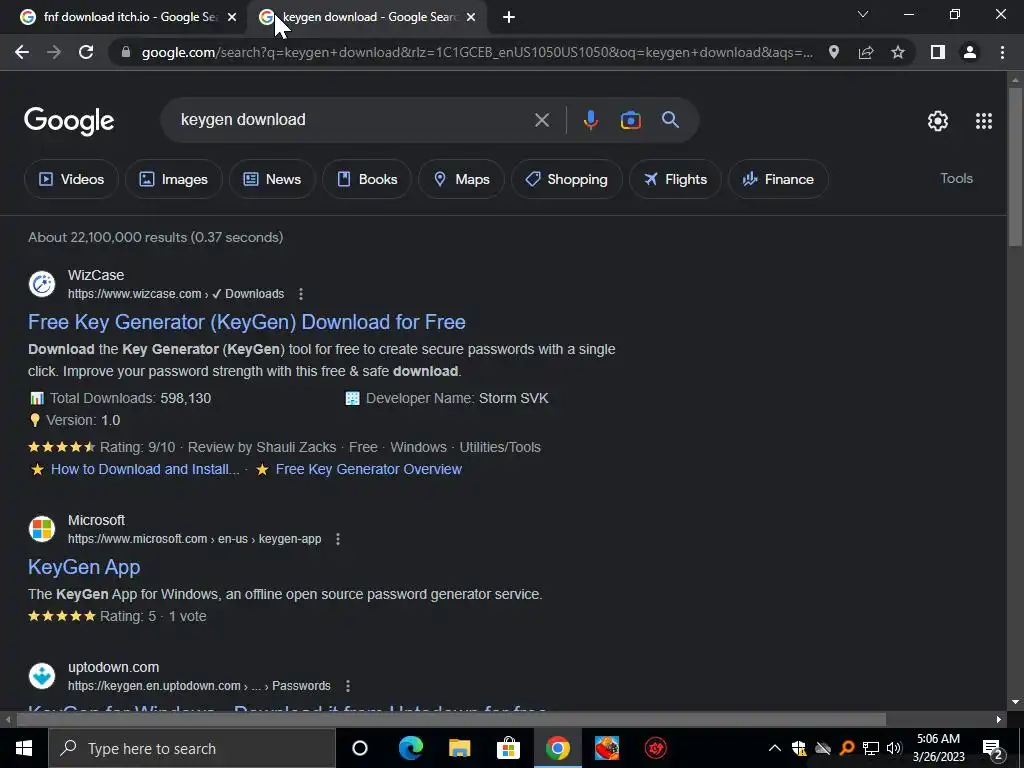Filter results by Flights
Viewport: 1024px width, 768px height.
click(675, 179)
